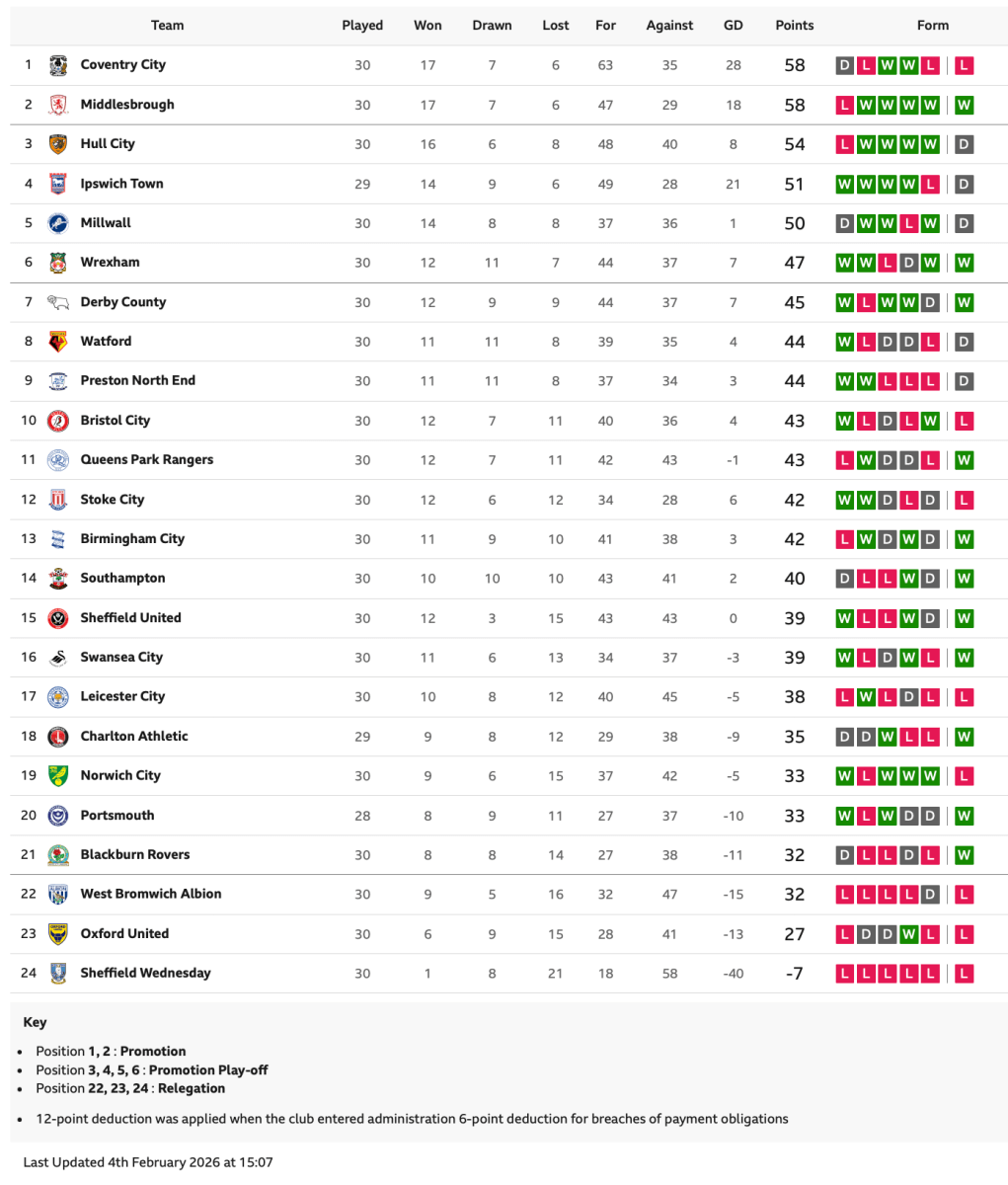1008x1185 pixels.
Task: Click the Bristol City crest
Action: tap(58, 421)
